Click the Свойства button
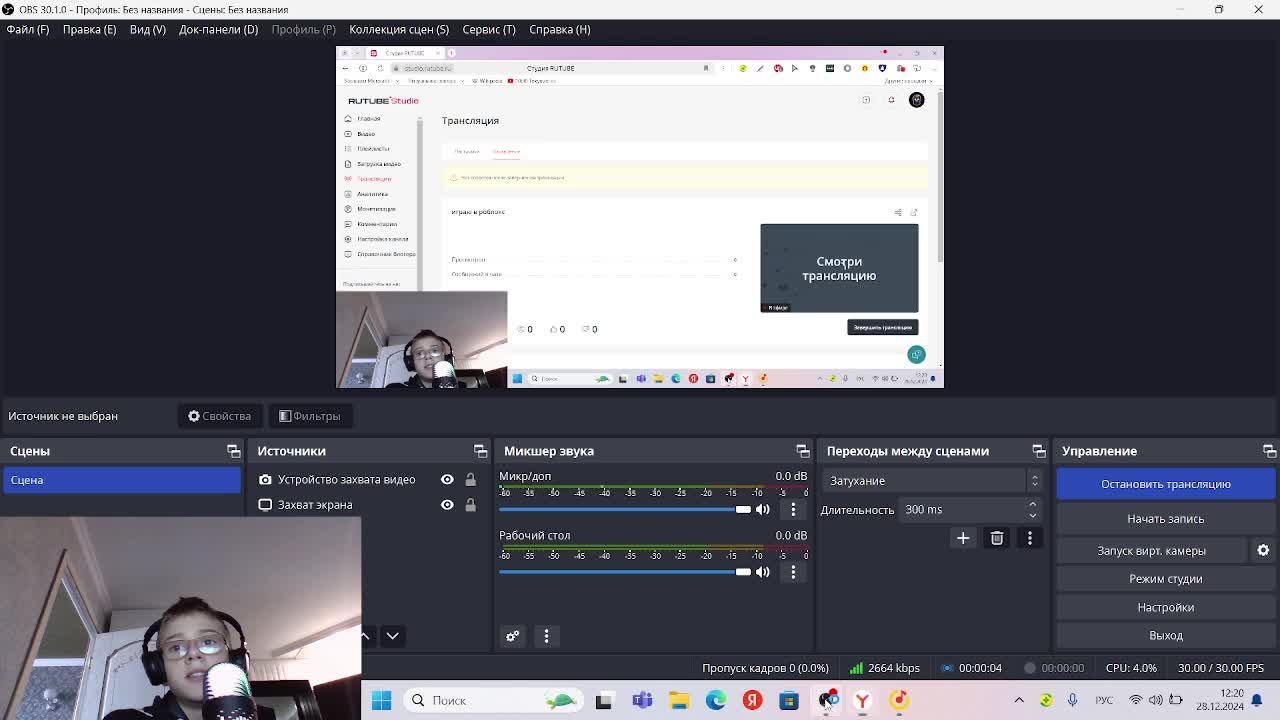 pyautogui.click(x=219, y=416)
